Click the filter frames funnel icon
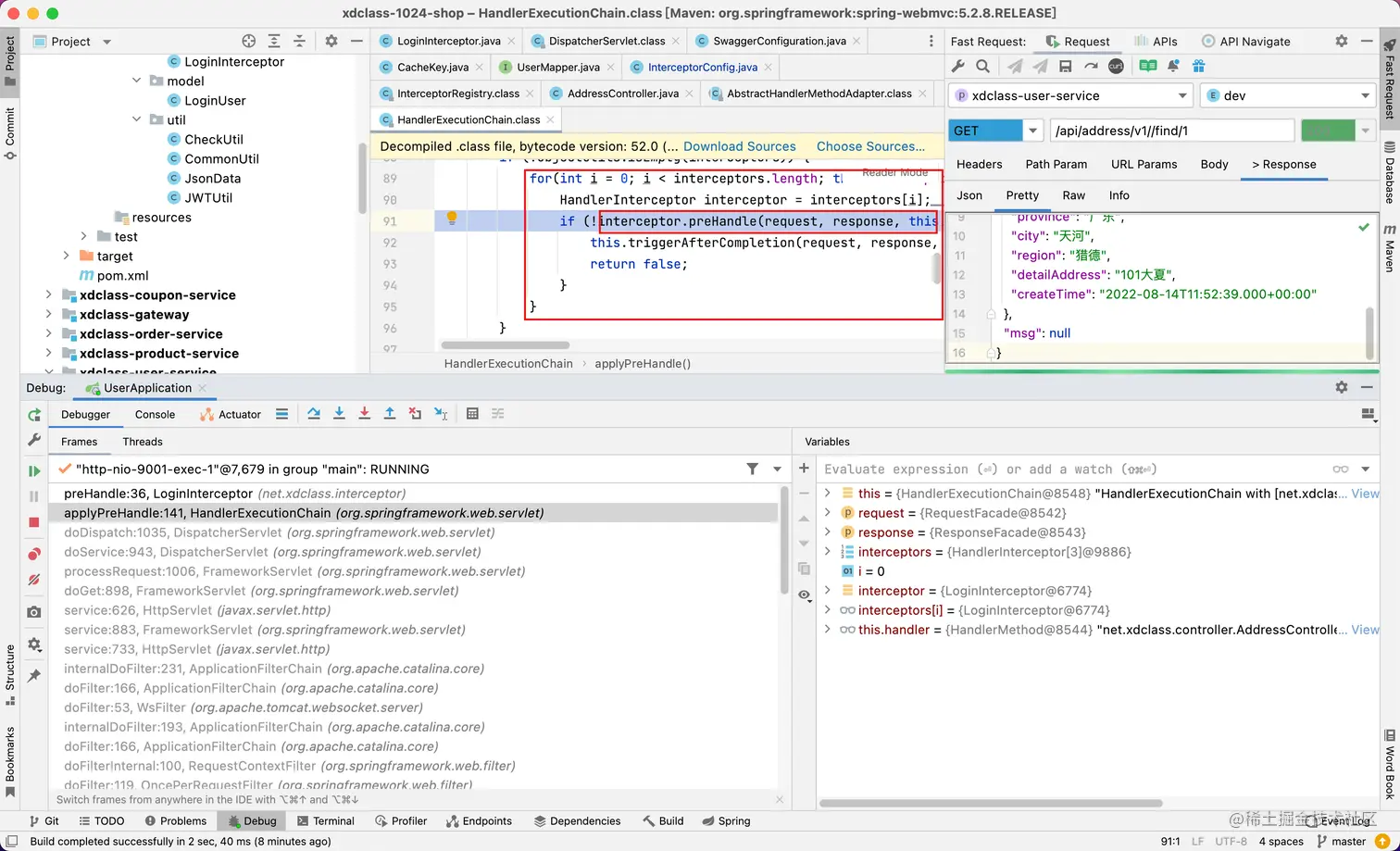Image resolution: width=1400 pixels, height=851 pixels. 753,469
